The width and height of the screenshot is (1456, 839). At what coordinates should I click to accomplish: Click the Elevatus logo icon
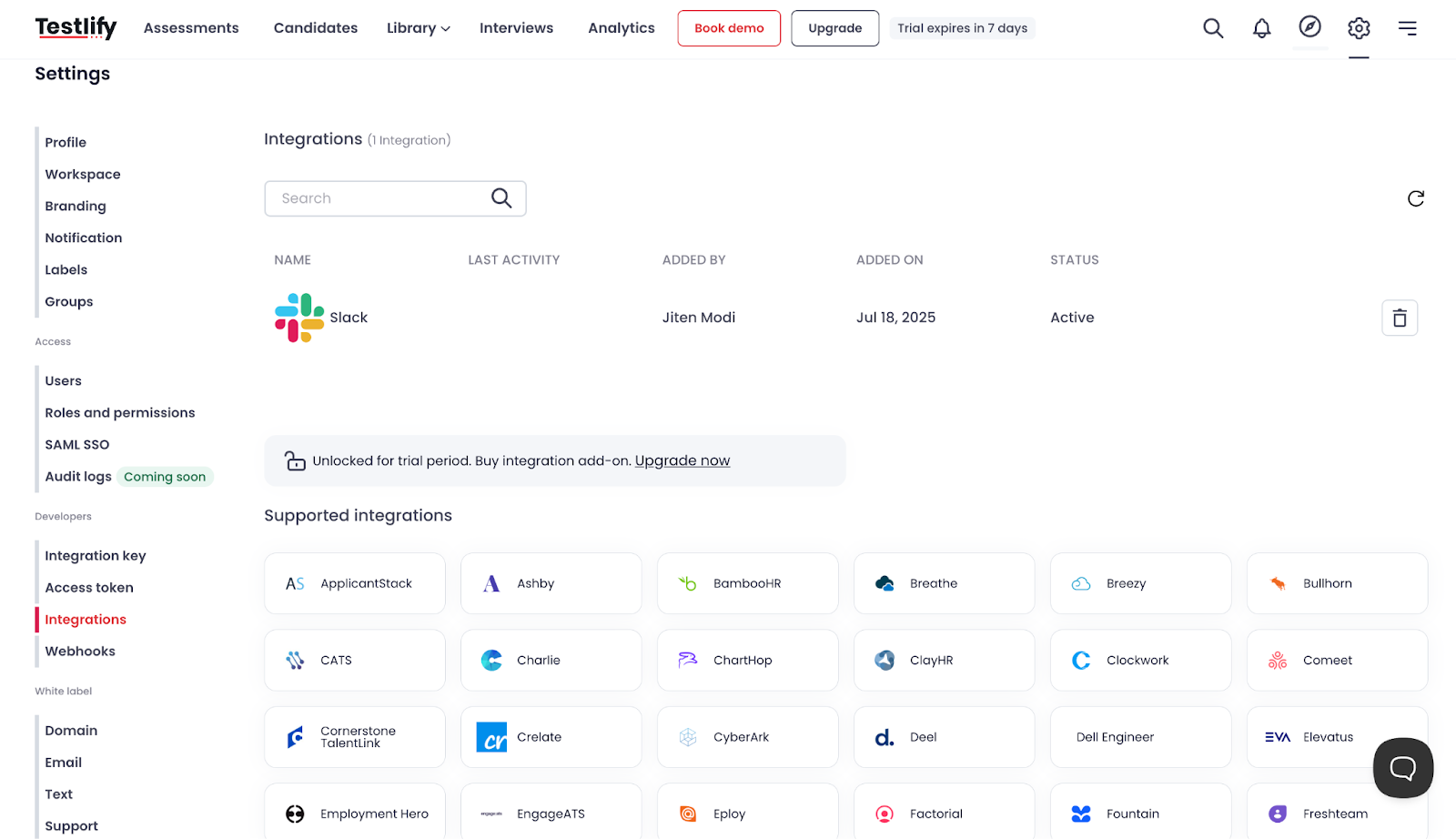click(1278, 737)
